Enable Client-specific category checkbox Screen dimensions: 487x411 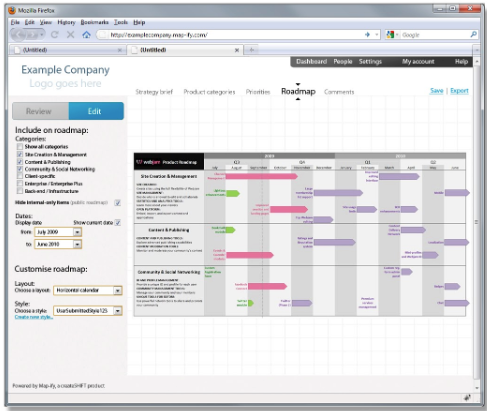(20, 176)
